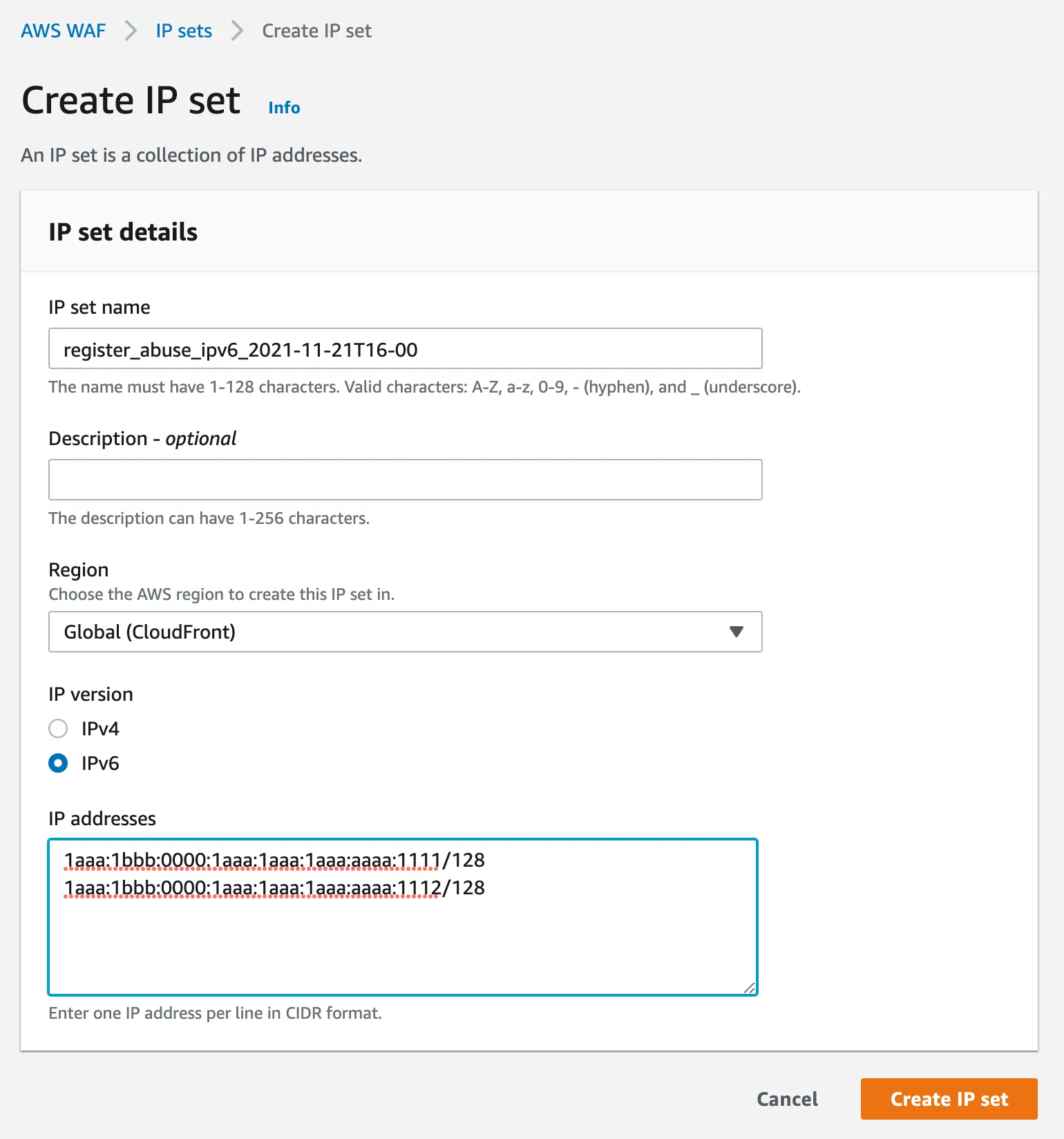Focus the IP set name field
This screenshot has height=1139, width=1064.
(x=405, y=349)
